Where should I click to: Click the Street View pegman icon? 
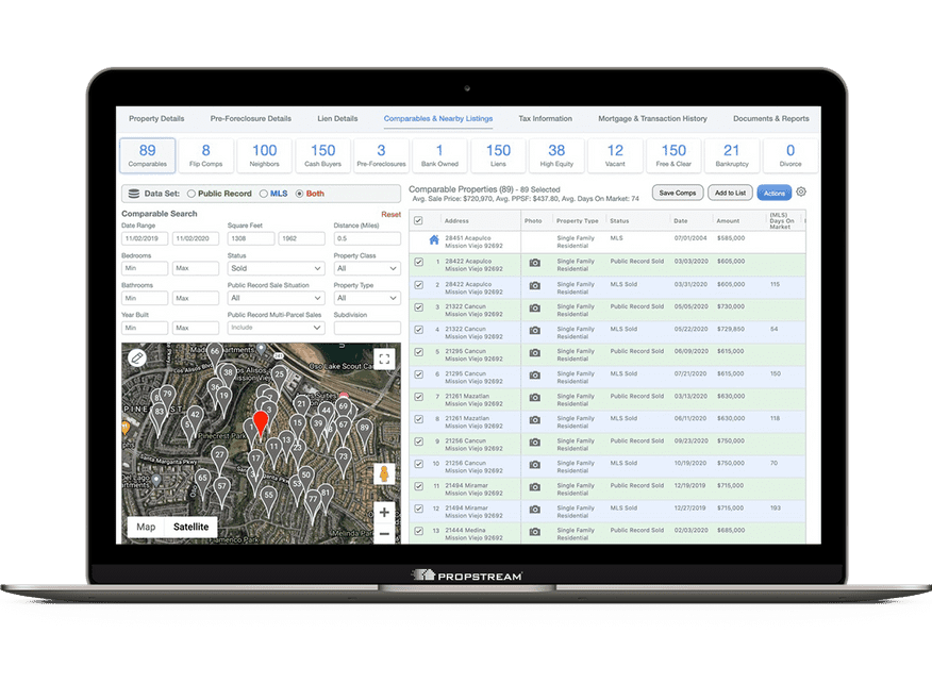(384, 473)
